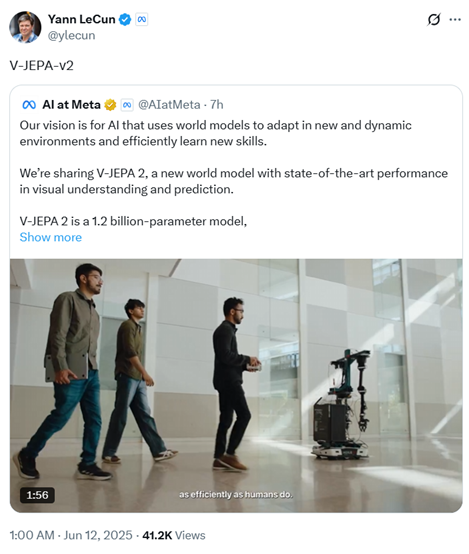Click the 41.2K Views count
The image size is (469, 554).
(174, 535)
